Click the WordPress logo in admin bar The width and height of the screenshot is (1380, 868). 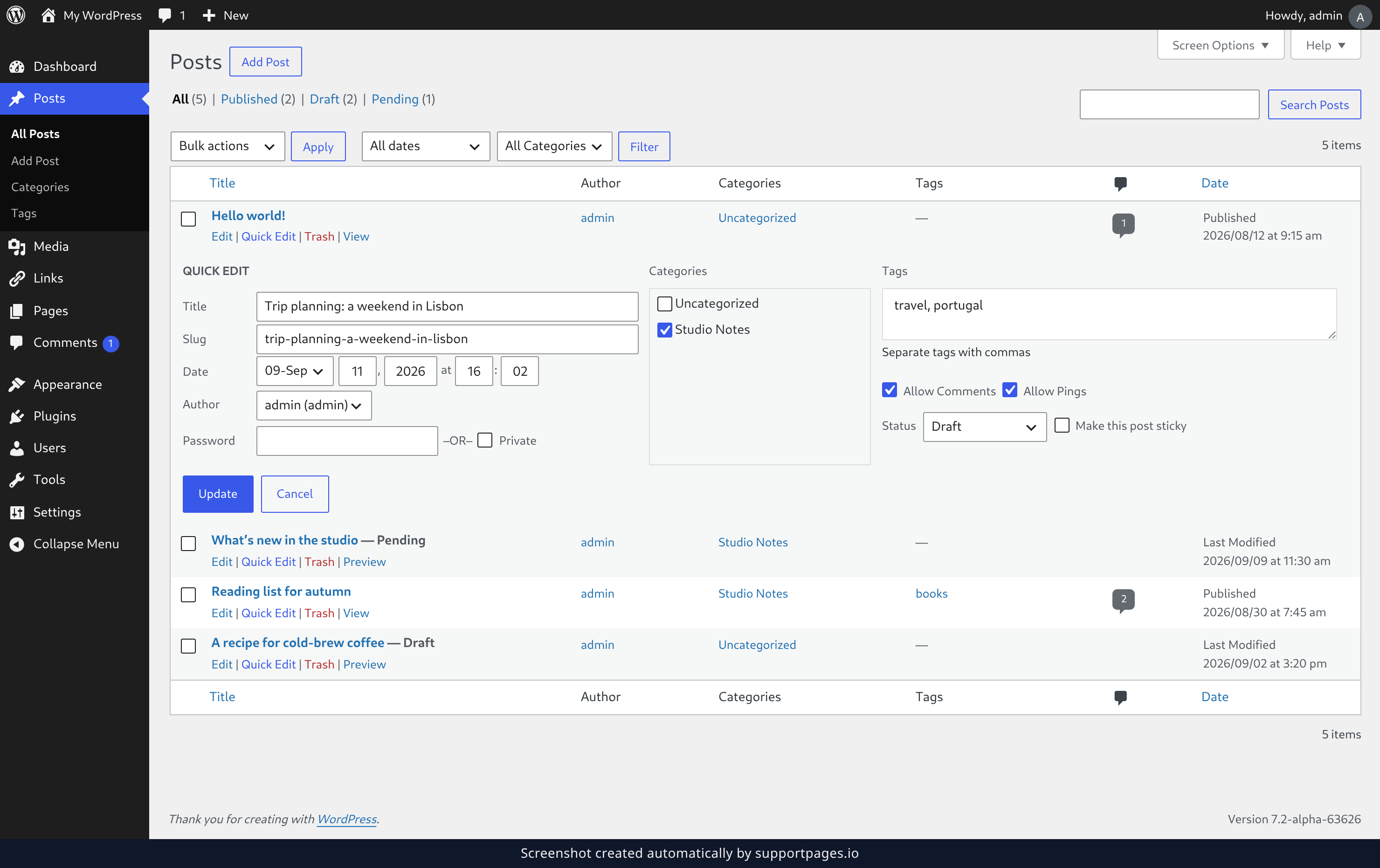pyautogui.click(x=16, y=15)
